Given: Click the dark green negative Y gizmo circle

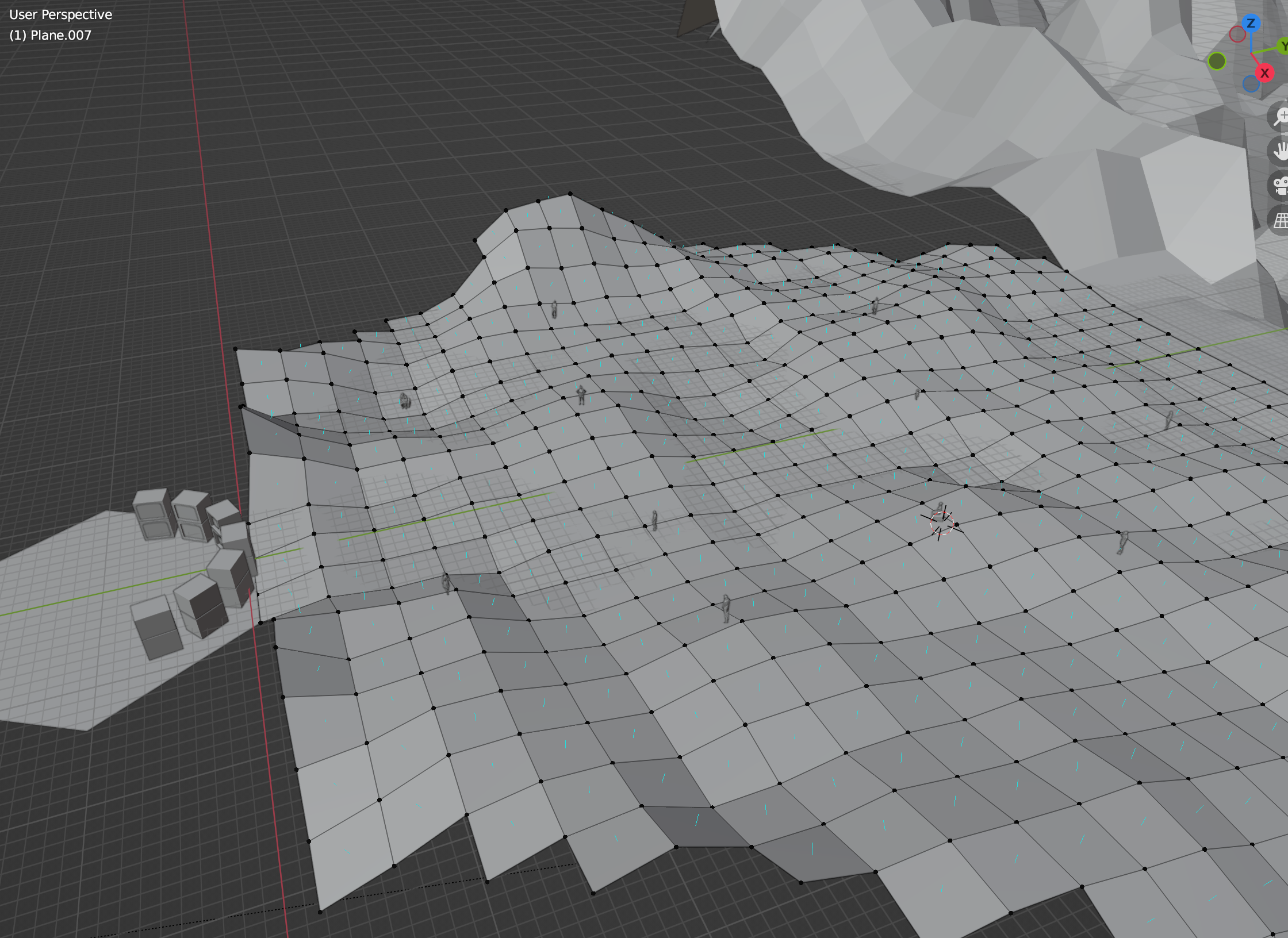Looking at the screenshot, I should (x=1217, y=61).
